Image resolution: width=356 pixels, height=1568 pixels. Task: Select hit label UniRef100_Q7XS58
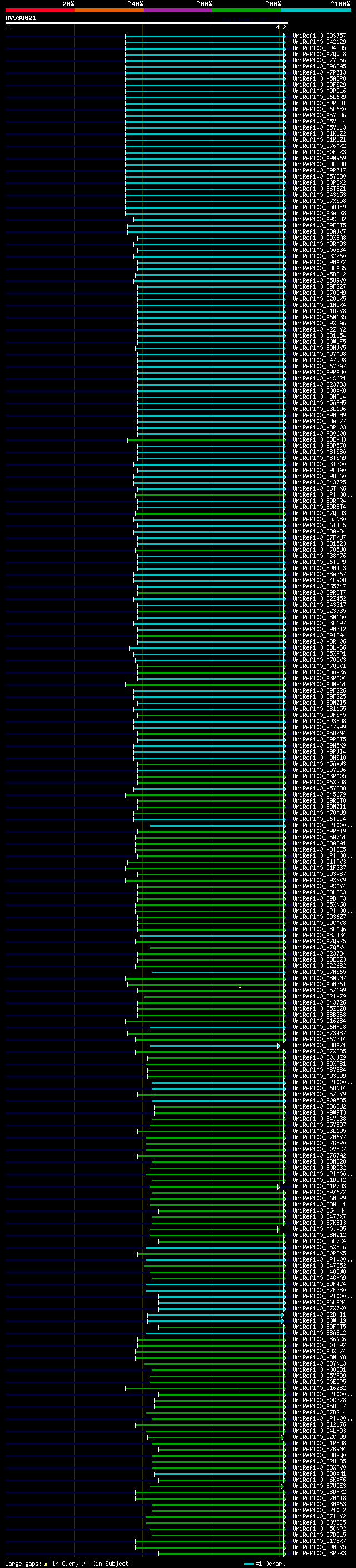[319, 201]
